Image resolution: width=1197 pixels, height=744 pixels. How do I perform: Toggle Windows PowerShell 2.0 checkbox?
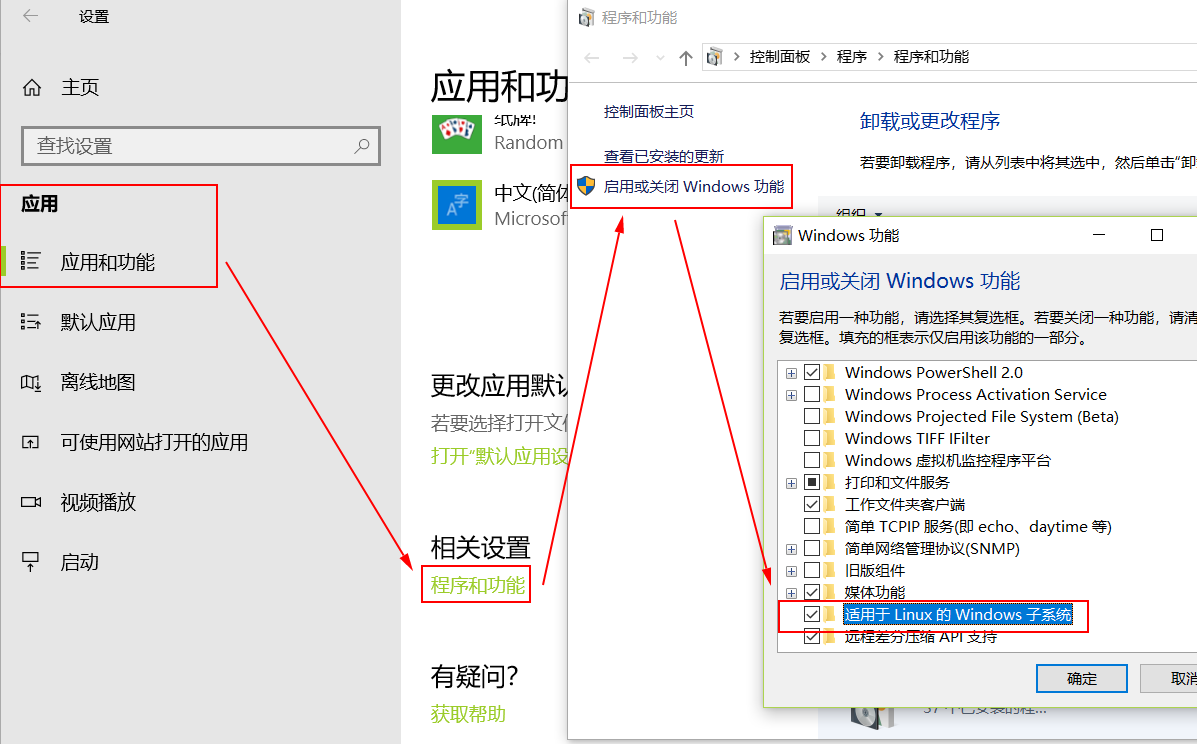[x=812, y=372]
